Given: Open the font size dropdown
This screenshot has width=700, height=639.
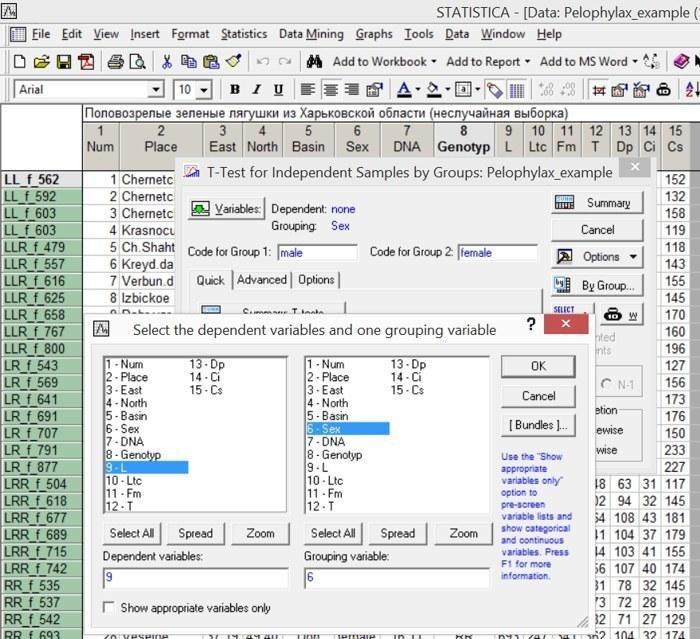Looking at the screenshot, I should (x=204, y=90).
